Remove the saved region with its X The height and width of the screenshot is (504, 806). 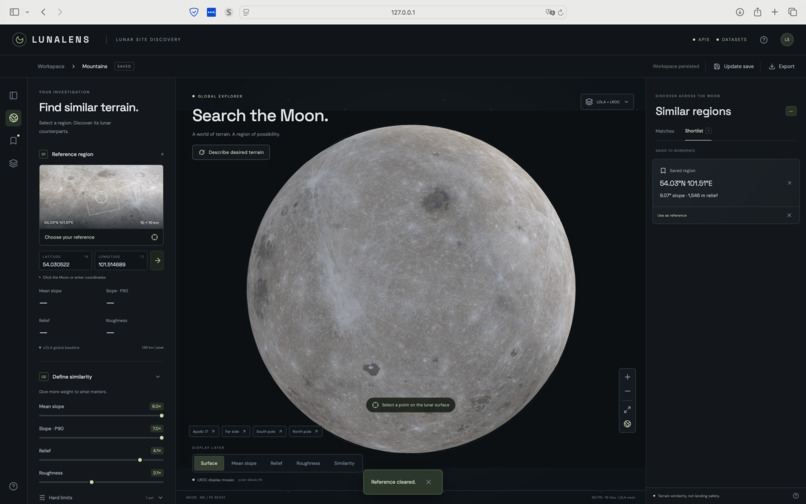click(789, 215)
